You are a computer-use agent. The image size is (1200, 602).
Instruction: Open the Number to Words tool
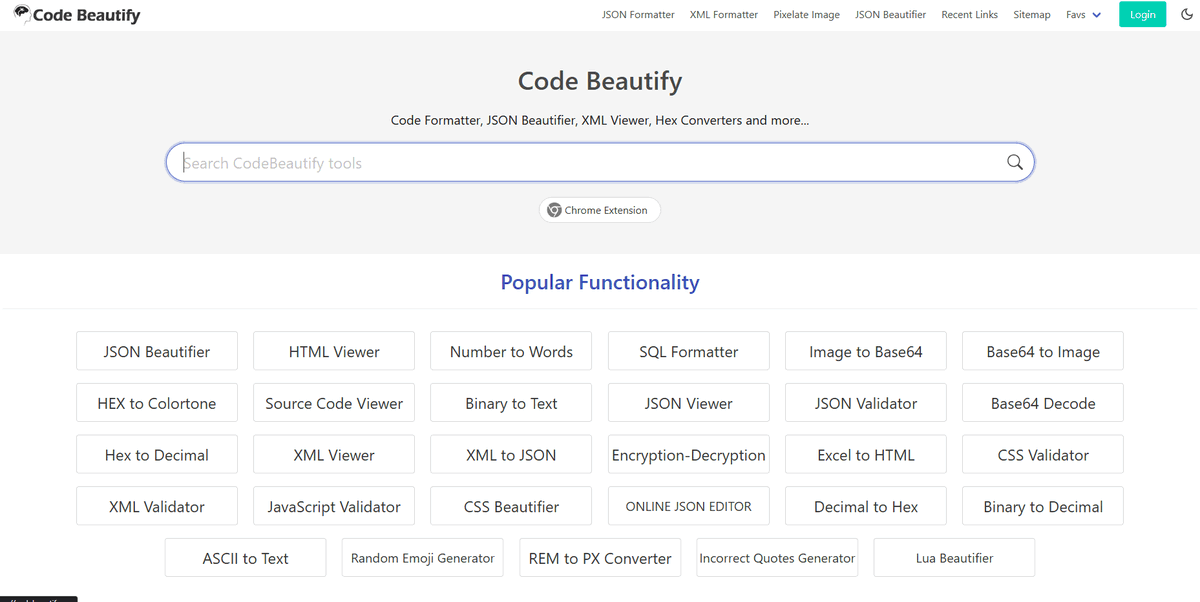(511, 351)
